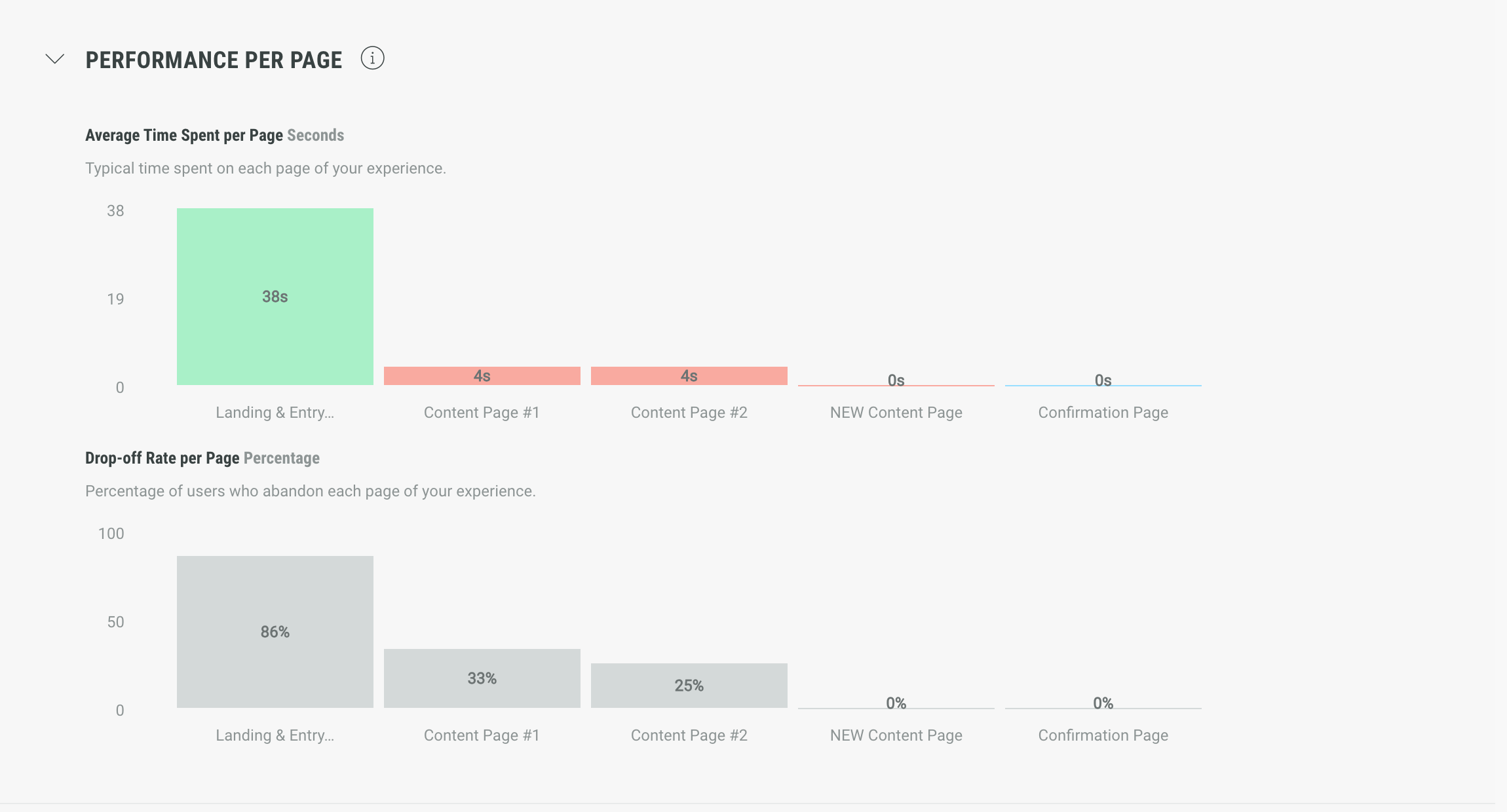Screen dimensions: 1507x812
Task: Select the Content Page #1 4s time bar
Action: coord(482,376)
